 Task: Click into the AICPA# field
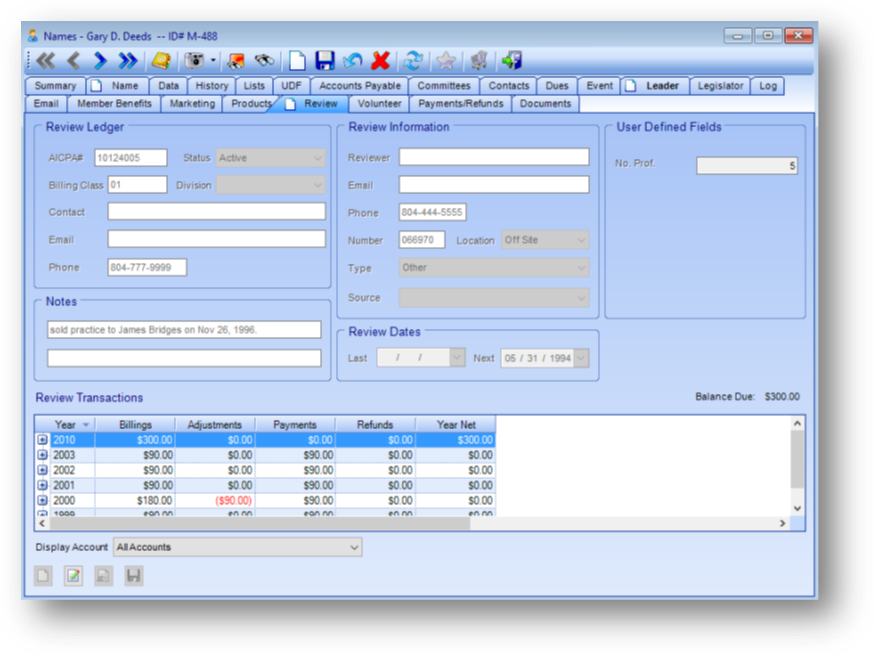(130, 158)
